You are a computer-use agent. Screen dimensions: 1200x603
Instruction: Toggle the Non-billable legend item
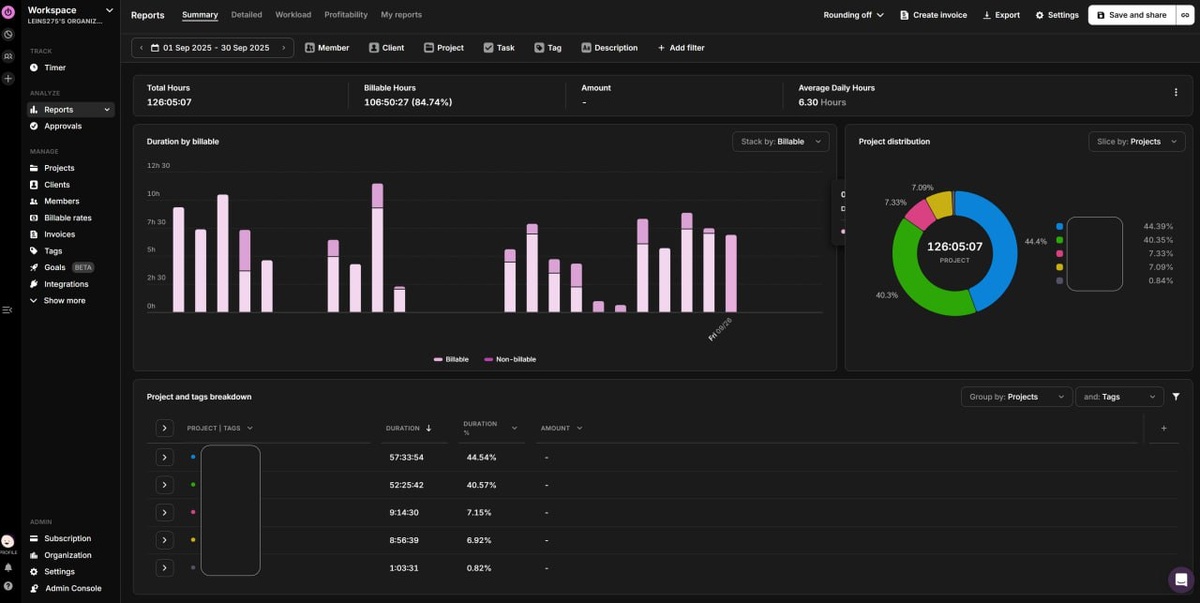510,359
